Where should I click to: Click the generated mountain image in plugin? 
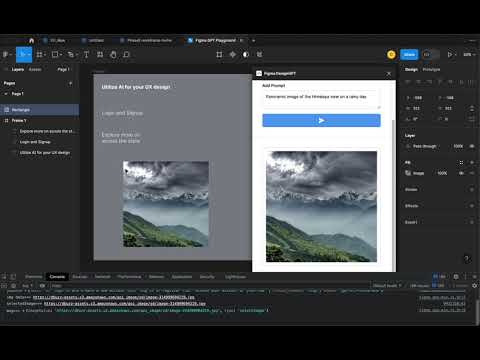coord(321,206)
